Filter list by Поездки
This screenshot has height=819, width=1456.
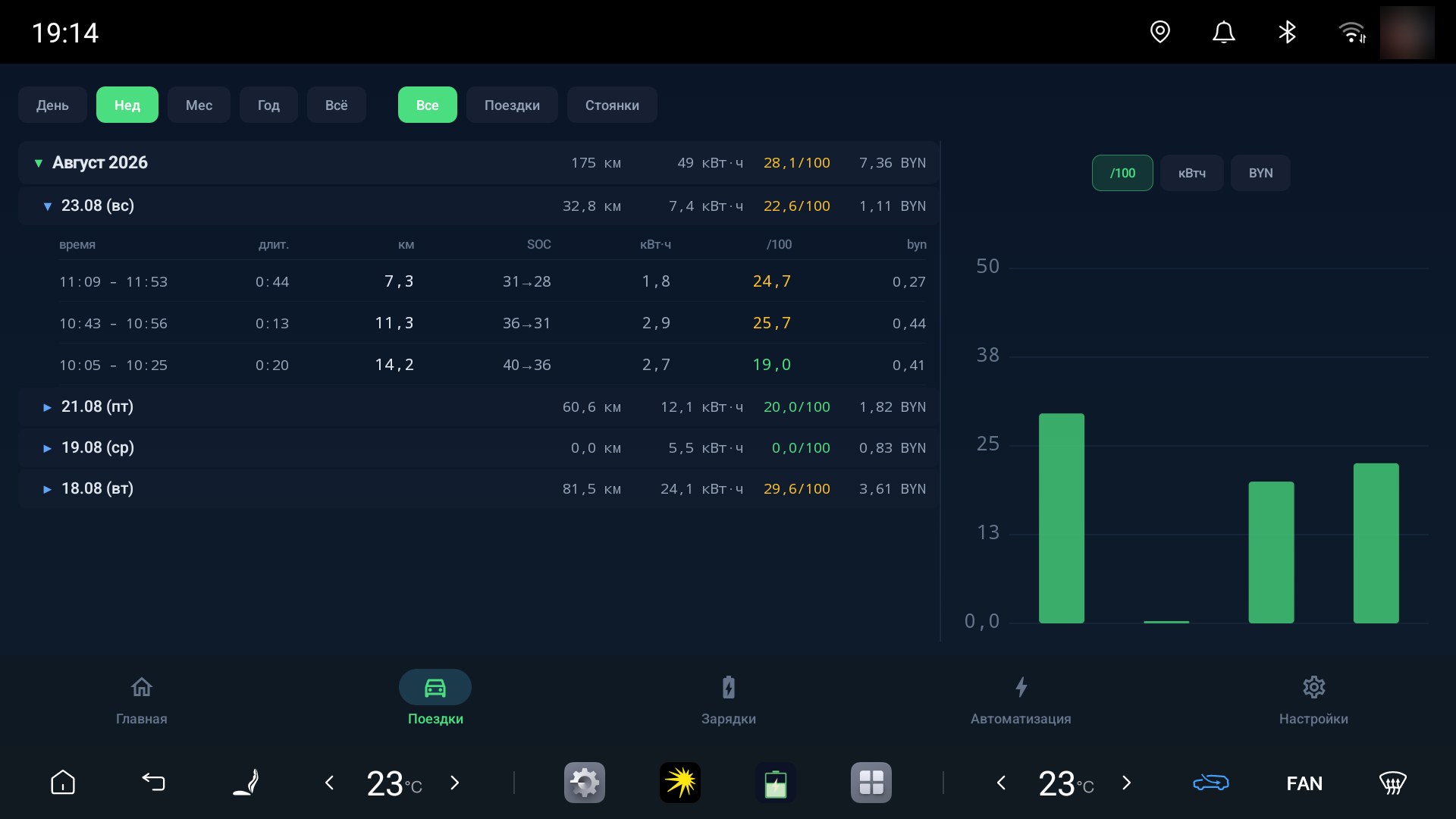pyautogui.click(x=512, y=105)
